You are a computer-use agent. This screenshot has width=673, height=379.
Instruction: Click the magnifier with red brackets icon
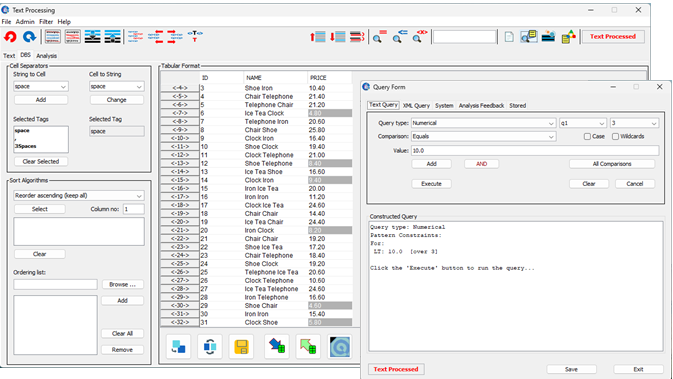pyautogui.click(x=419, y=36)
